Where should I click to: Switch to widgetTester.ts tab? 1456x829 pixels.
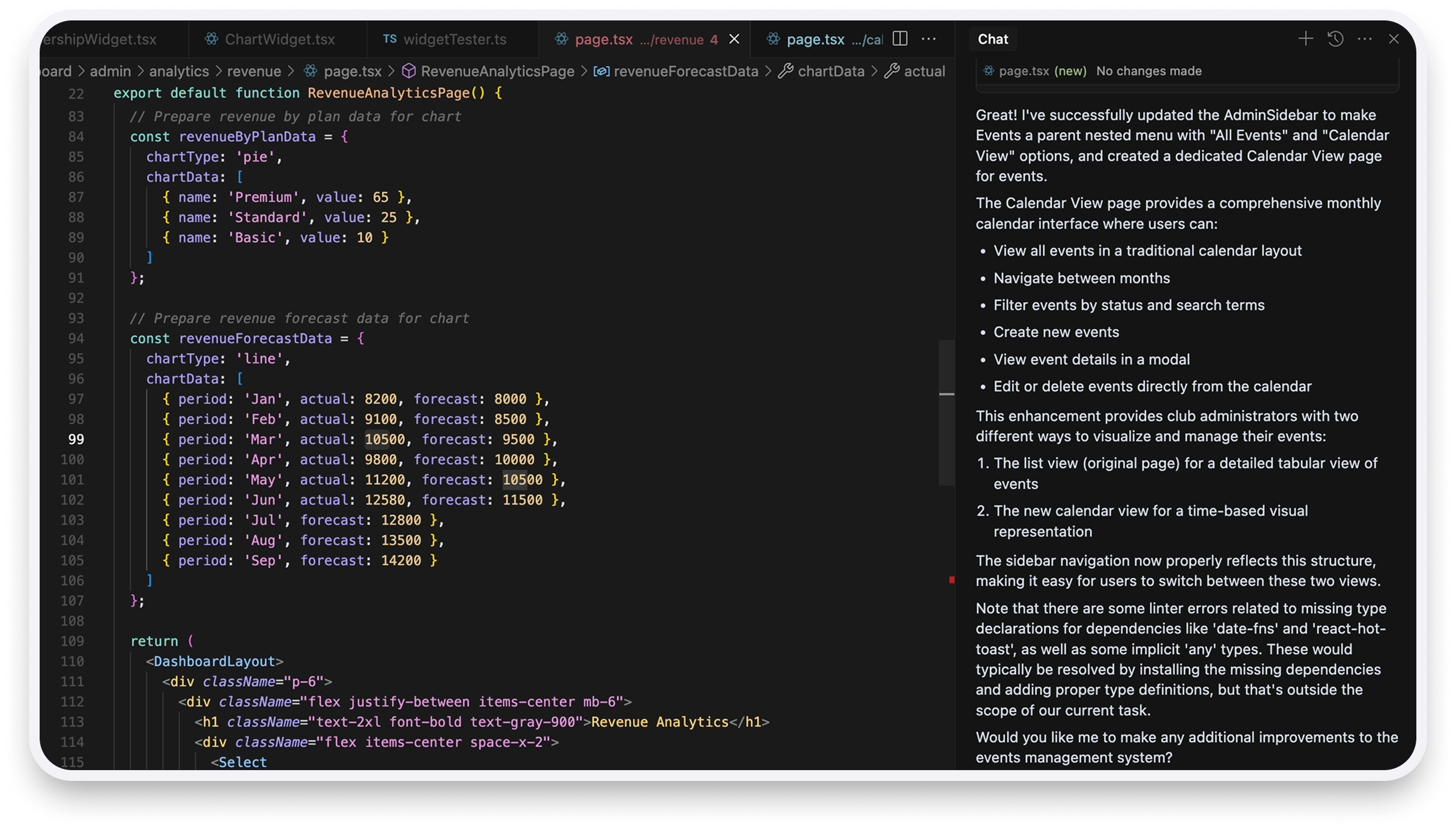point(453,40)
